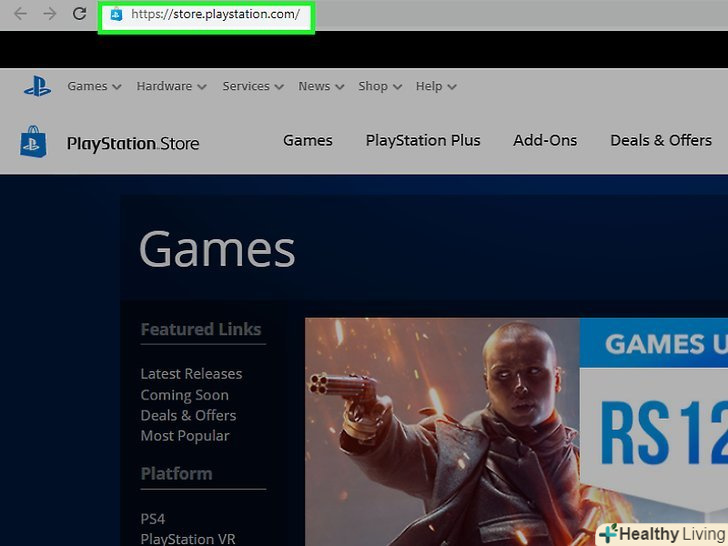Screen dimensions: 728x546
Task: Open the Services dropdown menu
Action: (253, 86)
